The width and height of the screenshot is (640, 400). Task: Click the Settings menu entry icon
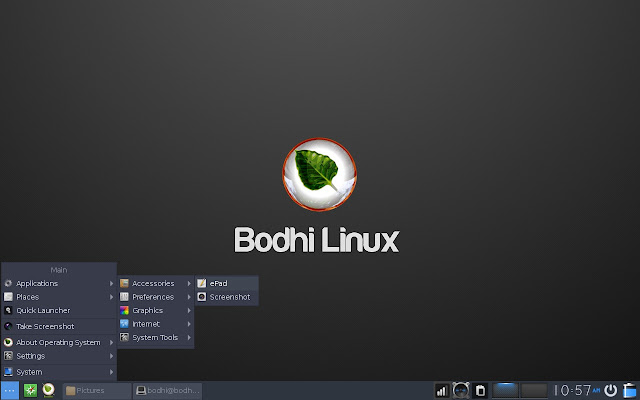8,356
